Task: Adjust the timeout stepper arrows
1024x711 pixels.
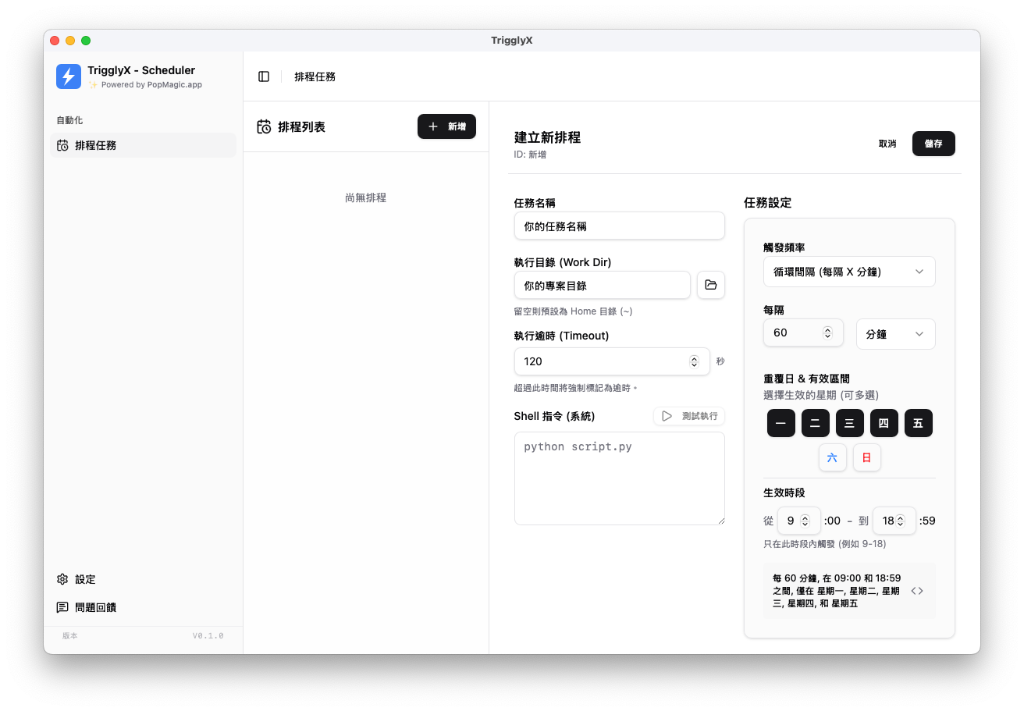Action: point(694,361)
